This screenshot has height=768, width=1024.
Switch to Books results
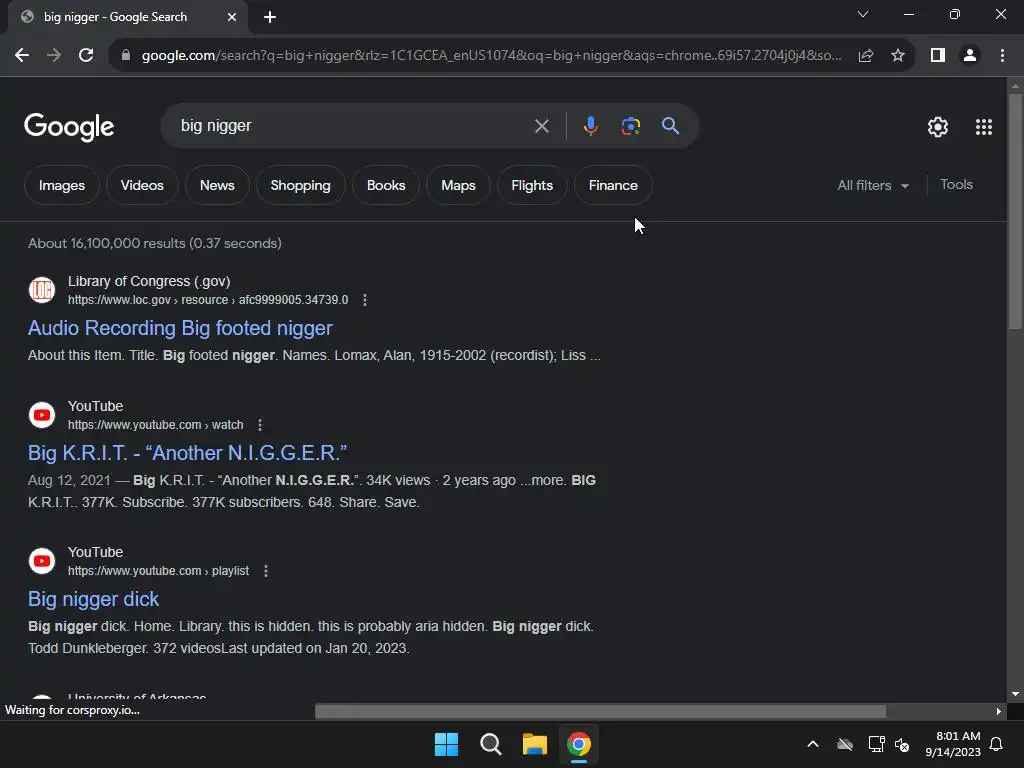pyautogui.click(x=386, y=185)
